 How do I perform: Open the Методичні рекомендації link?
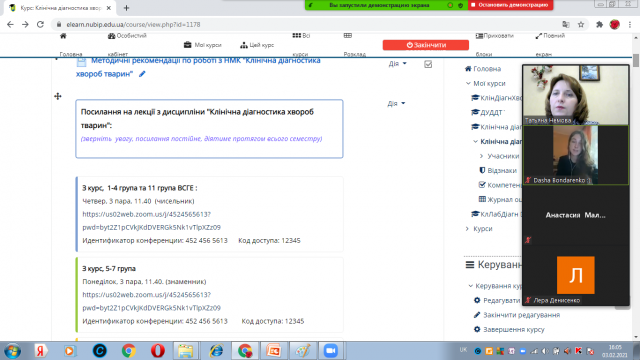198,67
